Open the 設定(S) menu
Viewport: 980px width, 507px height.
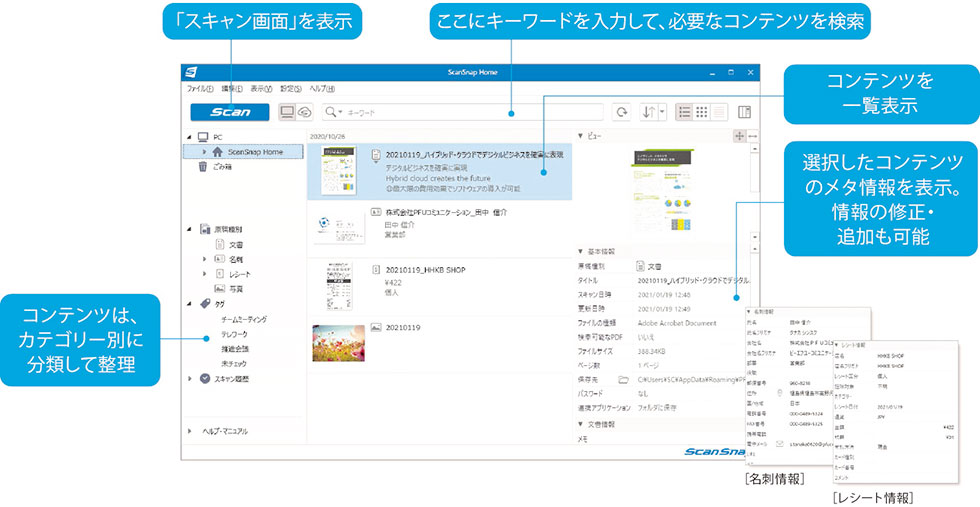pyautogui.click(x=291, y=89)
